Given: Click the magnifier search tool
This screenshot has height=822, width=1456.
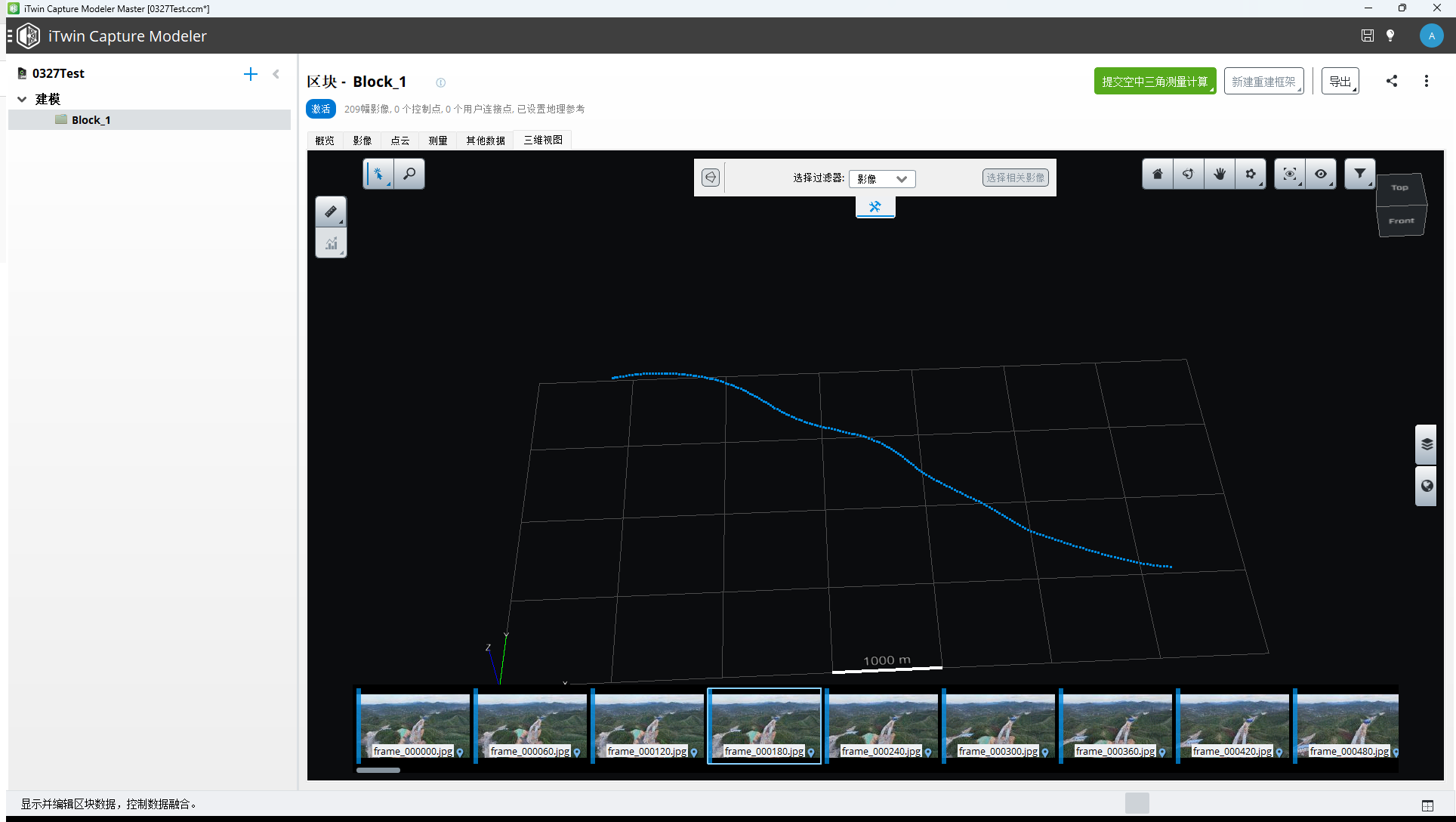Looking at the screenshot, I should 409,174.
